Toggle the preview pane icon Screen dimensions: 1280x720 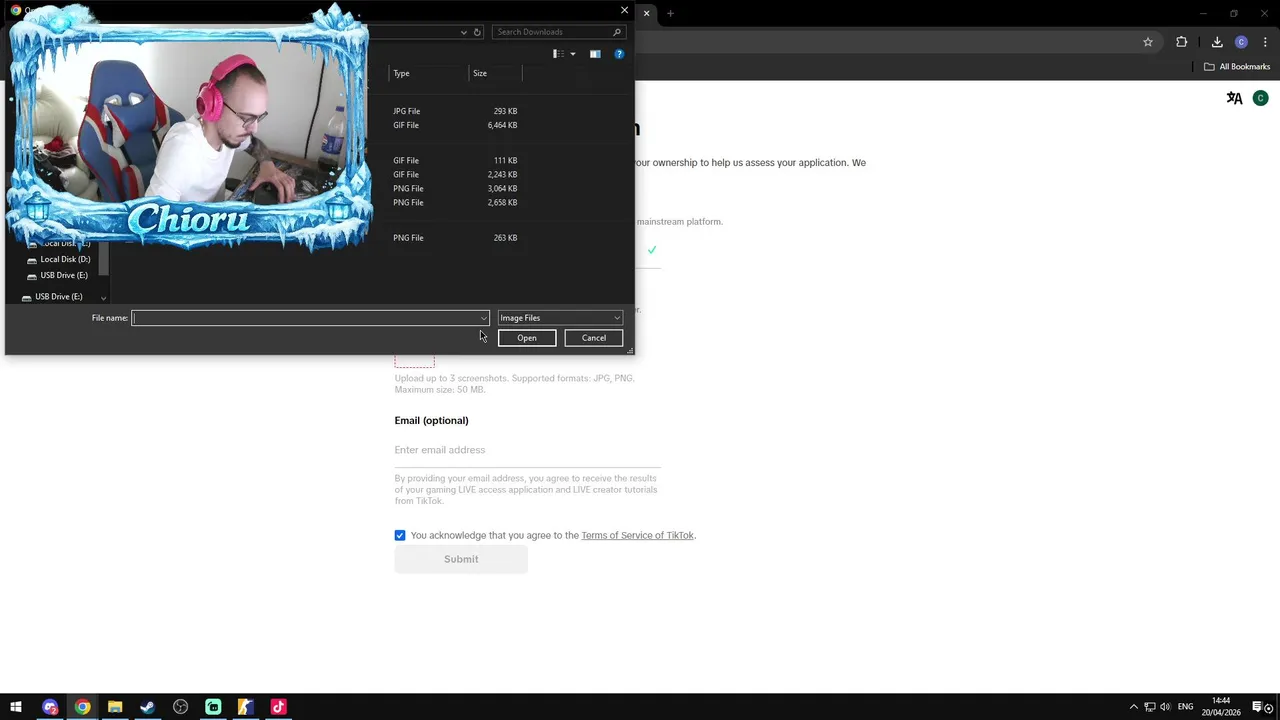595,54
